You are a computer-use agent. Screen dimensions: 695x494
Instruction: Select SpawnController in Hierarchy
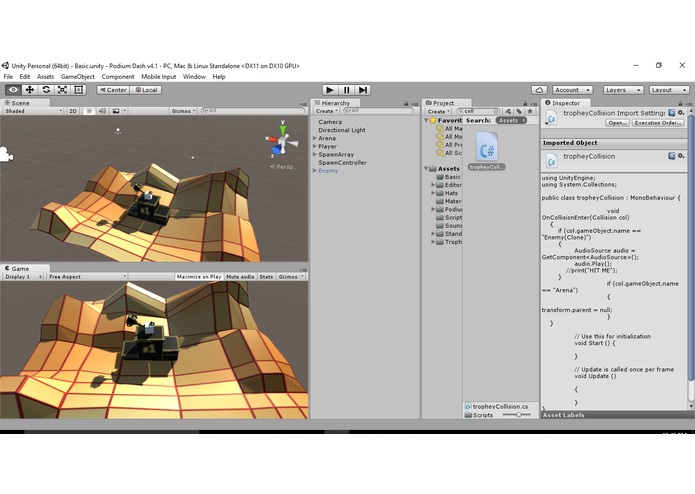tap(343, 163)
